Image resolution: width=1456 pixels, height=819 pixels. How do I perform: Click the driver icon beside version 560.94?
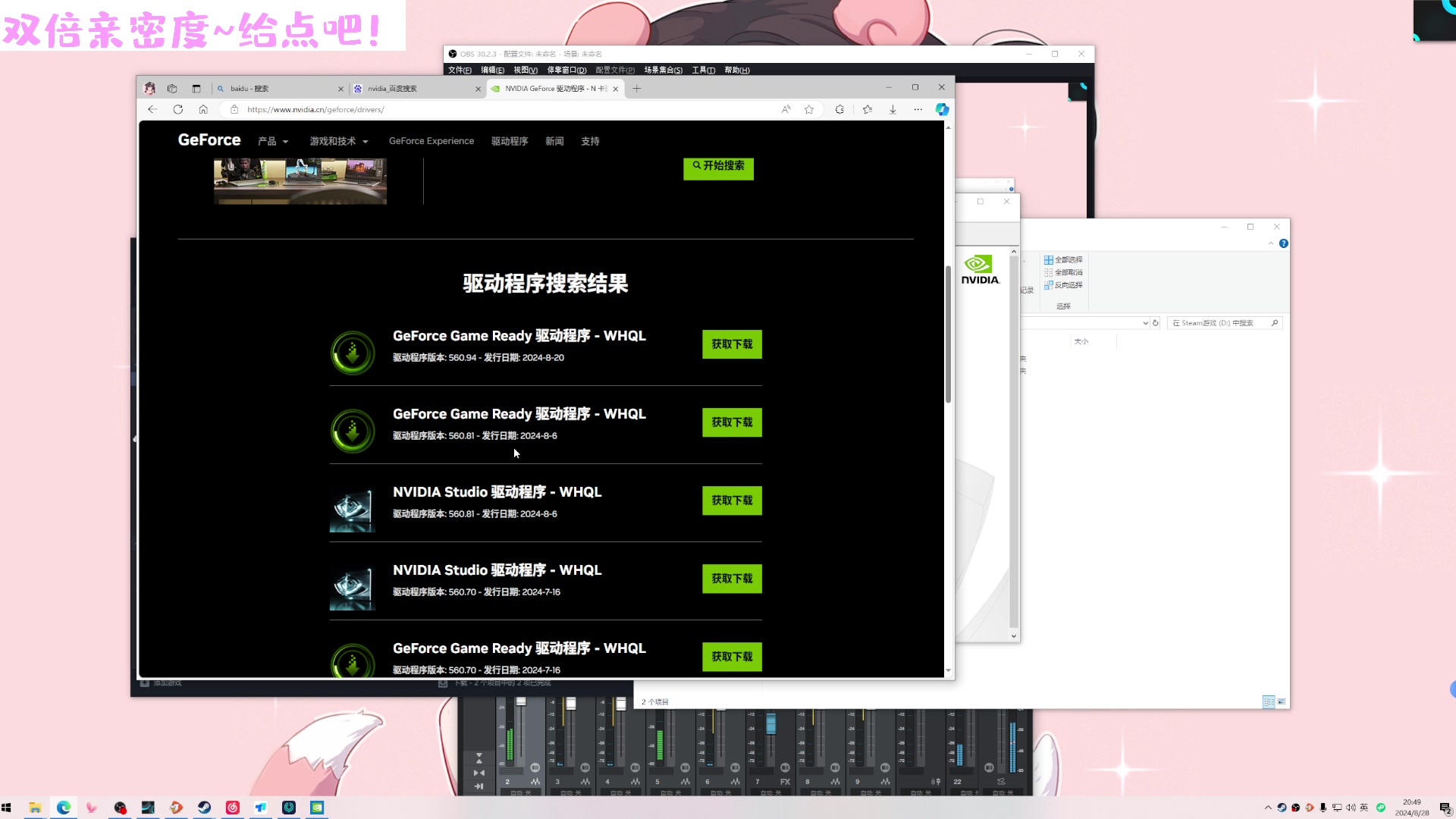pyautogui.click(x=353, y=353)
